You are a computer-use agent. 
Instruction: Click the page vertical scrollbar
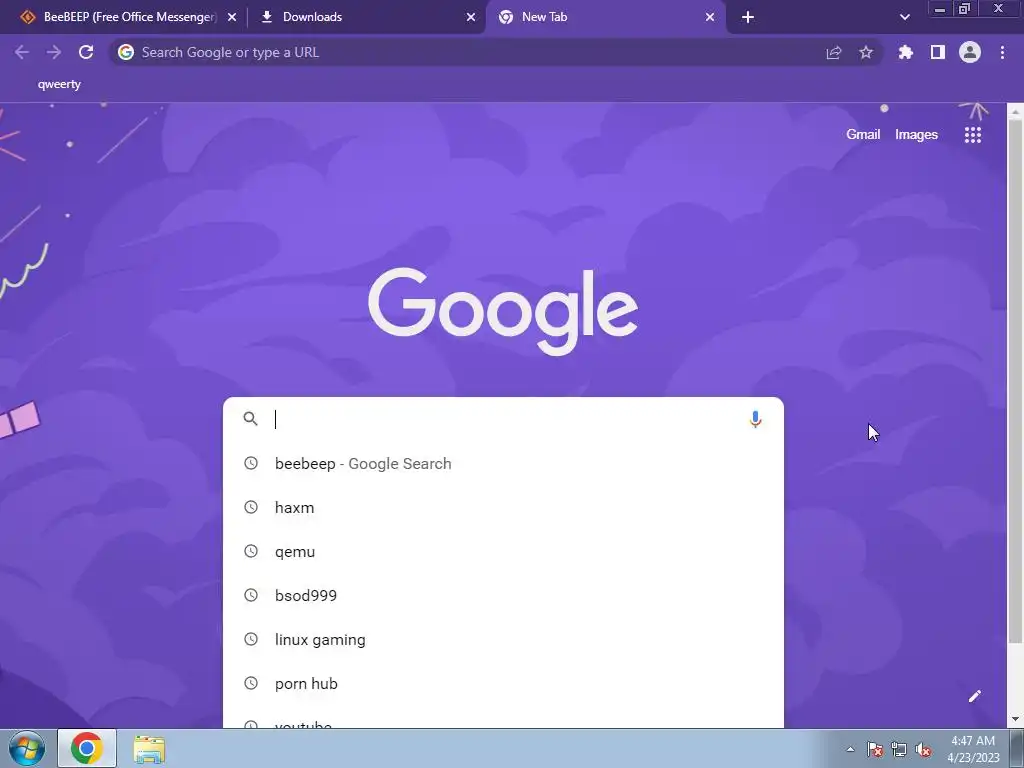tap(1016, 381)
